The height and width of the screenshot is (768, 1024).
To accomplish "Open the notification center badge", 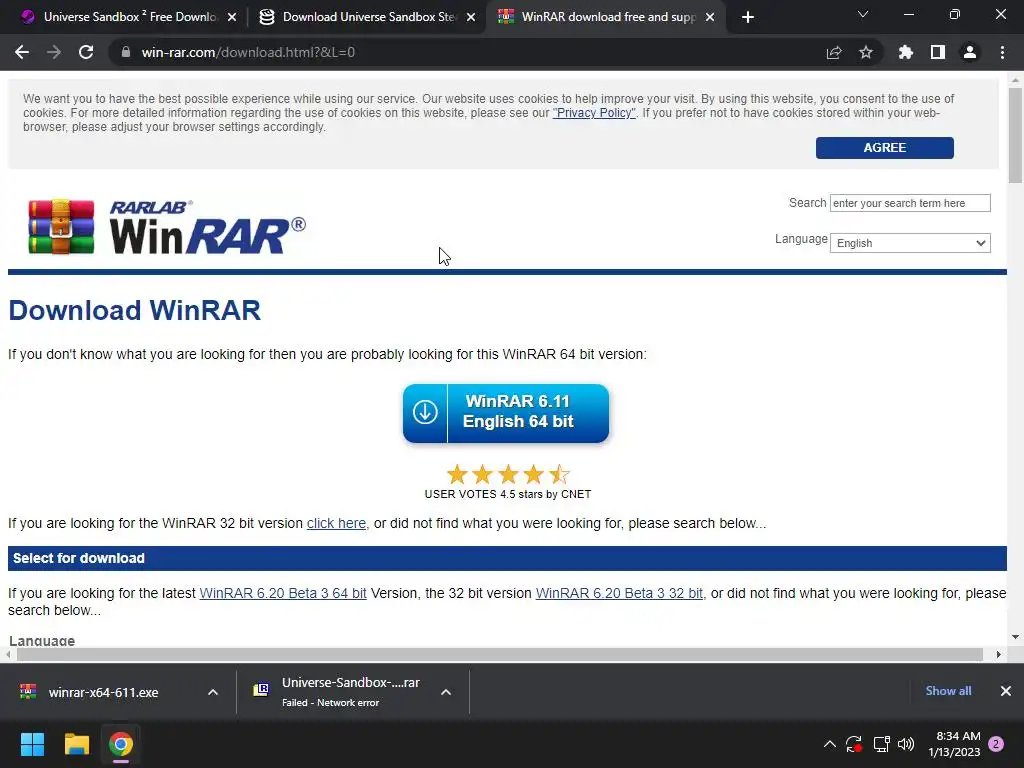I will [x=996, y=744].
